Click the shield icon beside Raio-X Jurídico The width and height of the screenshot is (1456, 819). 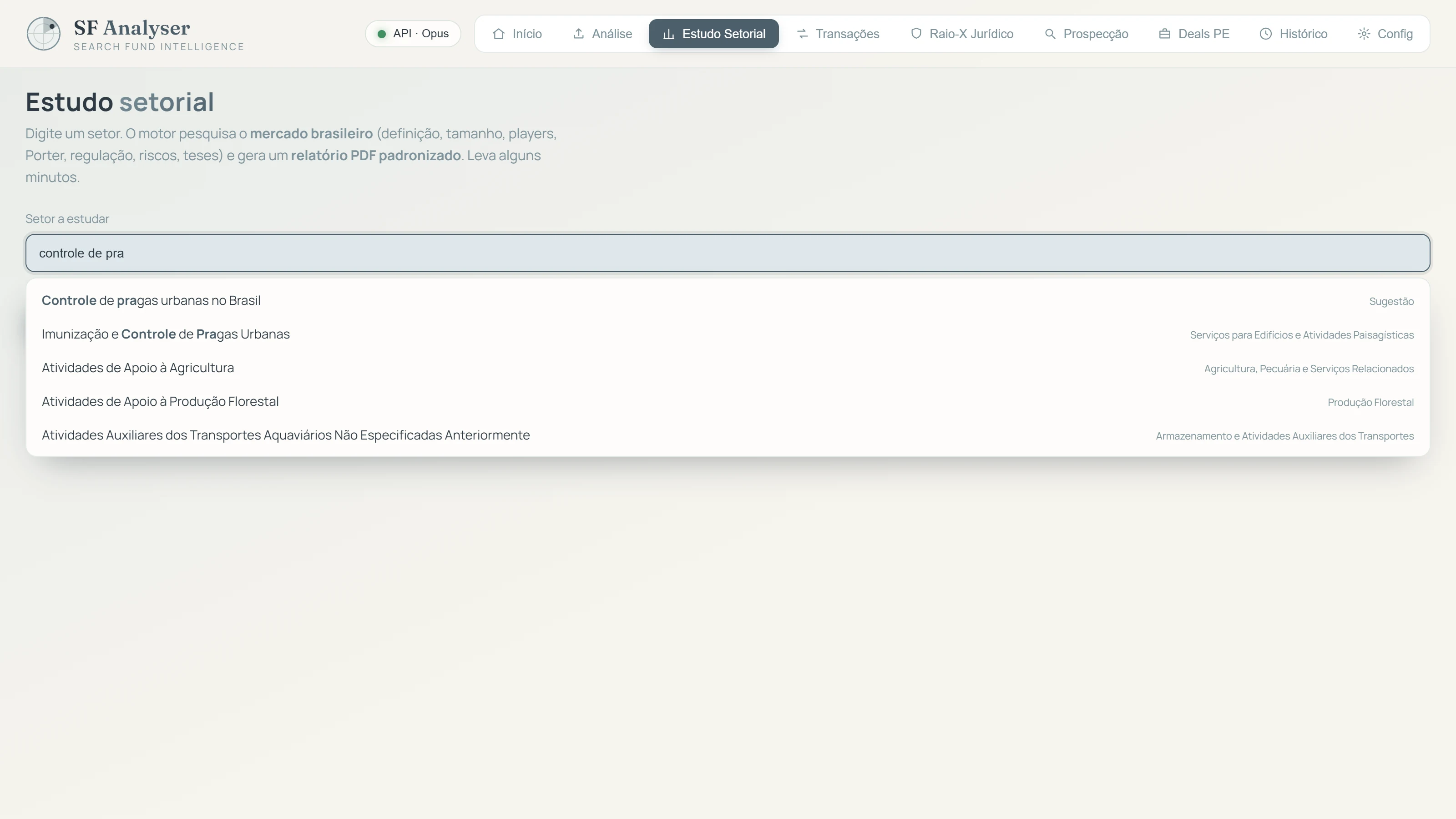tap(915, 34)
